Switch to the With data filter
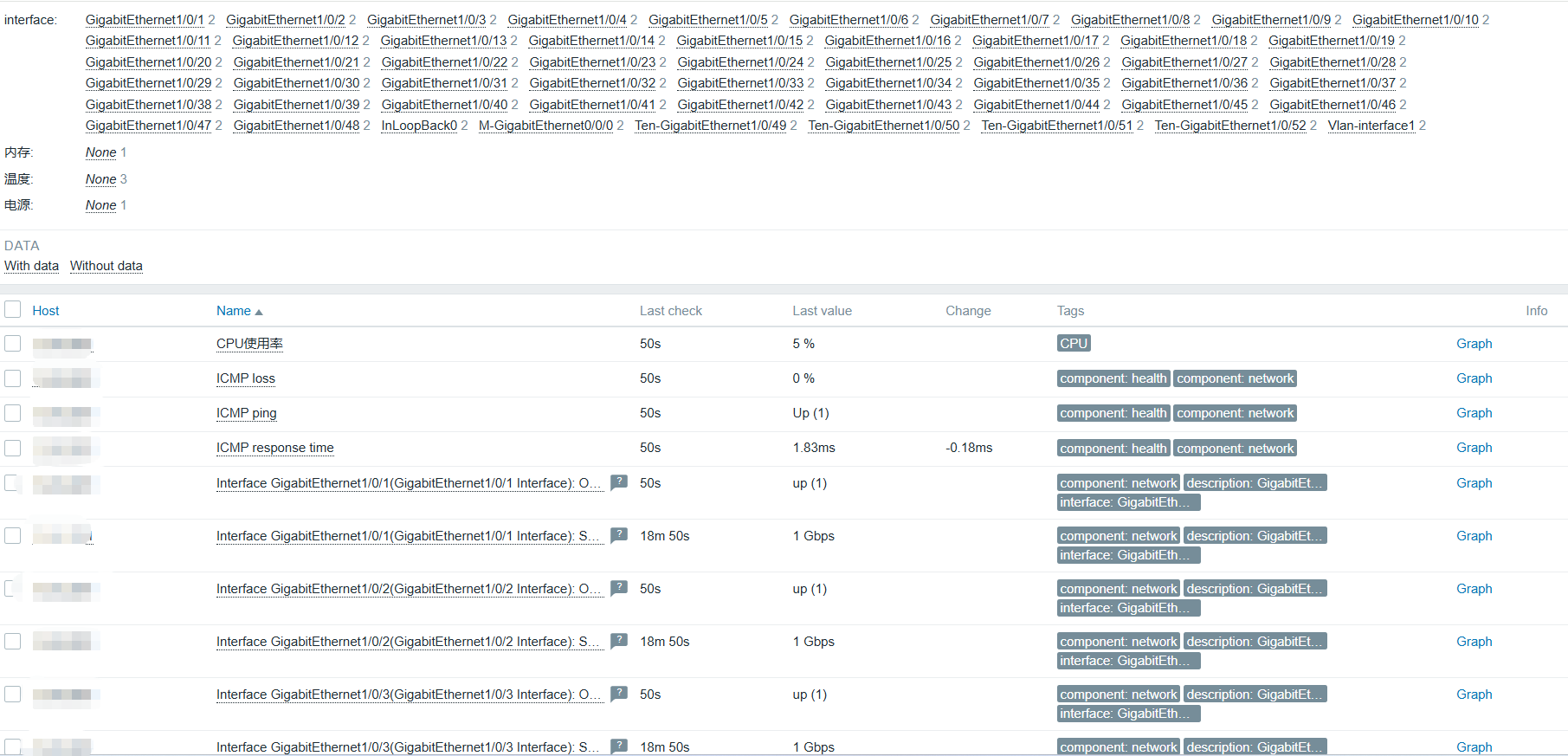Screen dimensions: 1568x756 31,266
